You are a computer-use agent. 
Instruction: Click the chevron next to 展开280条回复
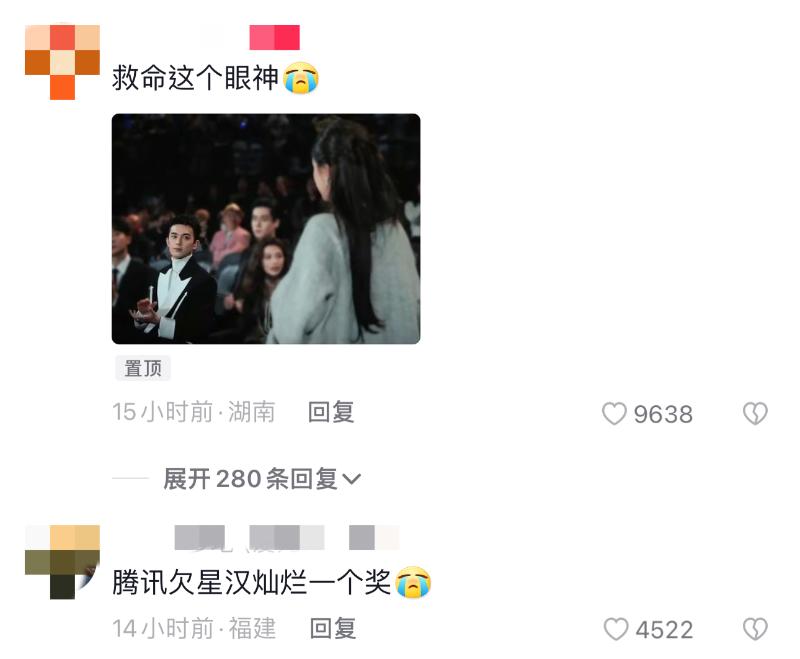(x=352, y=479)
